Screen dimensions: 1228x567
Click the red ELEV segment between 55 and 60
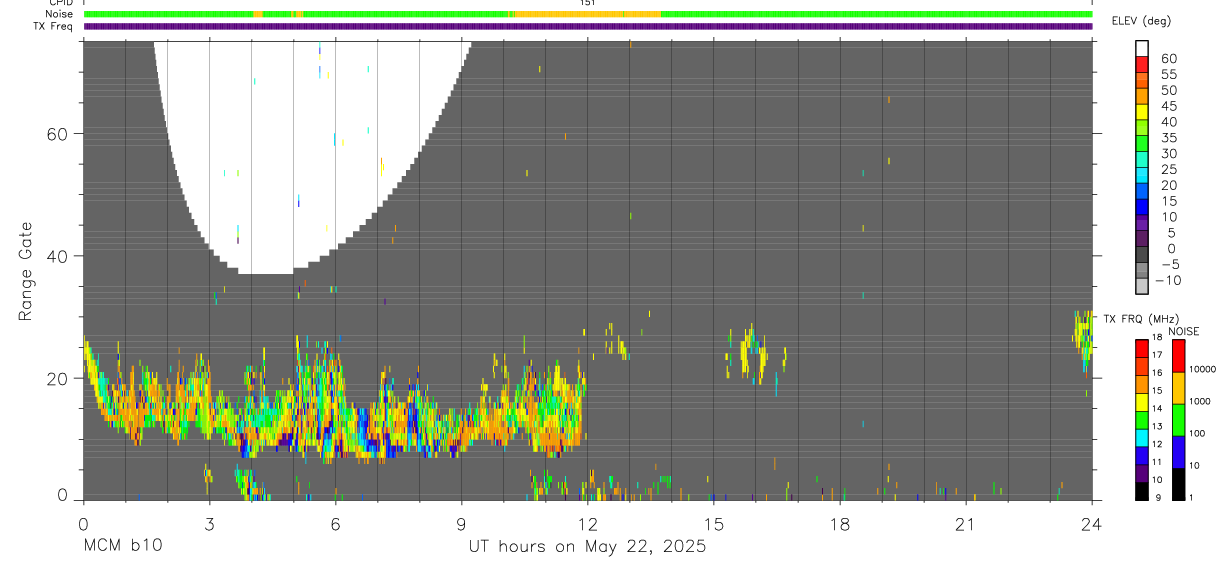coord(1142,66)
